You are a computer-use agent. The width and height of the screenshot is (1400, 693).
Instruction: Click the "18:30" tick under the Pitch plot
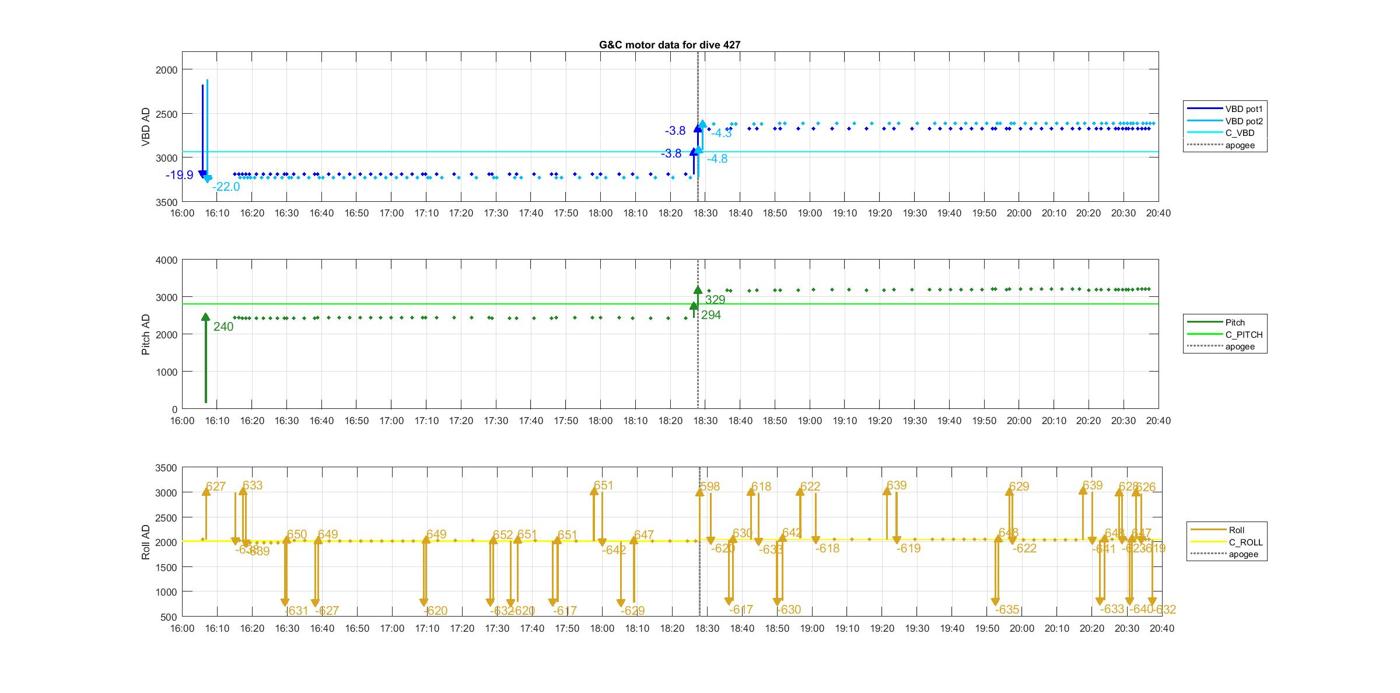point(705,421)
